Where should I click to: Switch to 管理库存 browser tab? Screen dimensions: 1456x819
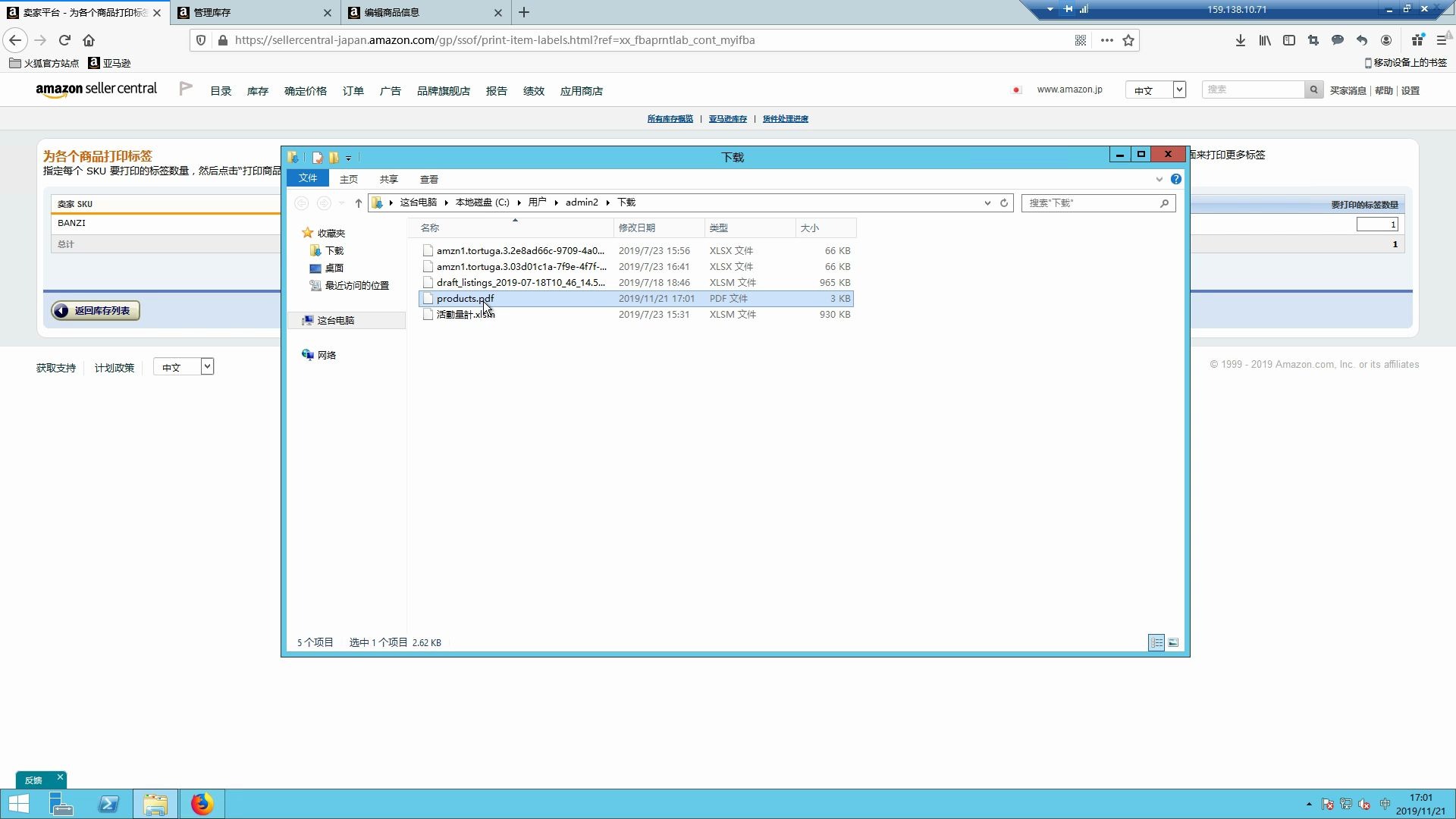tap(255, 12)
